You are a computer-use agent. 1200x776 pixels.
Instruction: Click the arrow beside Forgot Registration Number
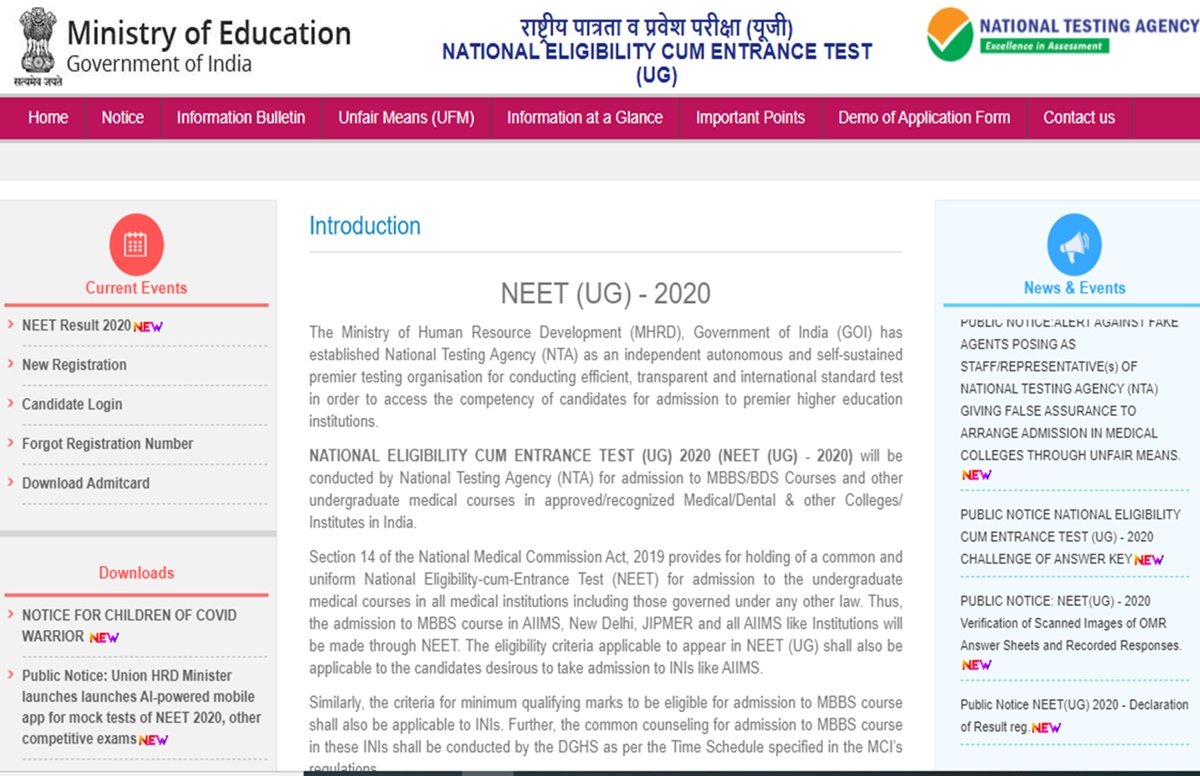(x=10, y=443)
